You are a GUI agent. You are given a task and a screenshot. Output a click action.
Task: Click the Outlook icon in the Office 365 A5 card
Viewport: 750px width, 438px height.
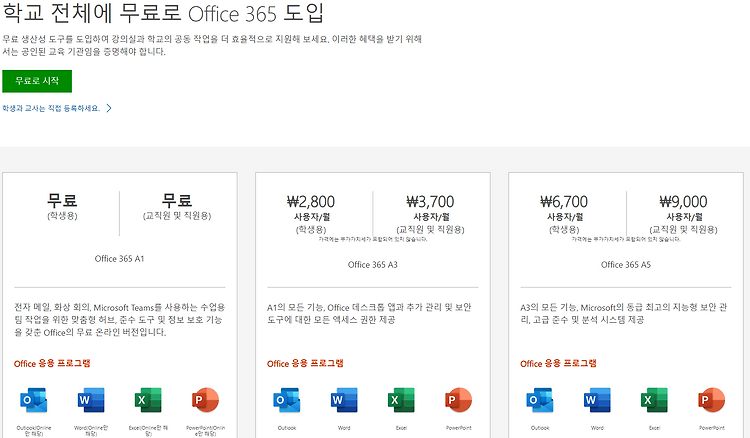[540, 400]
